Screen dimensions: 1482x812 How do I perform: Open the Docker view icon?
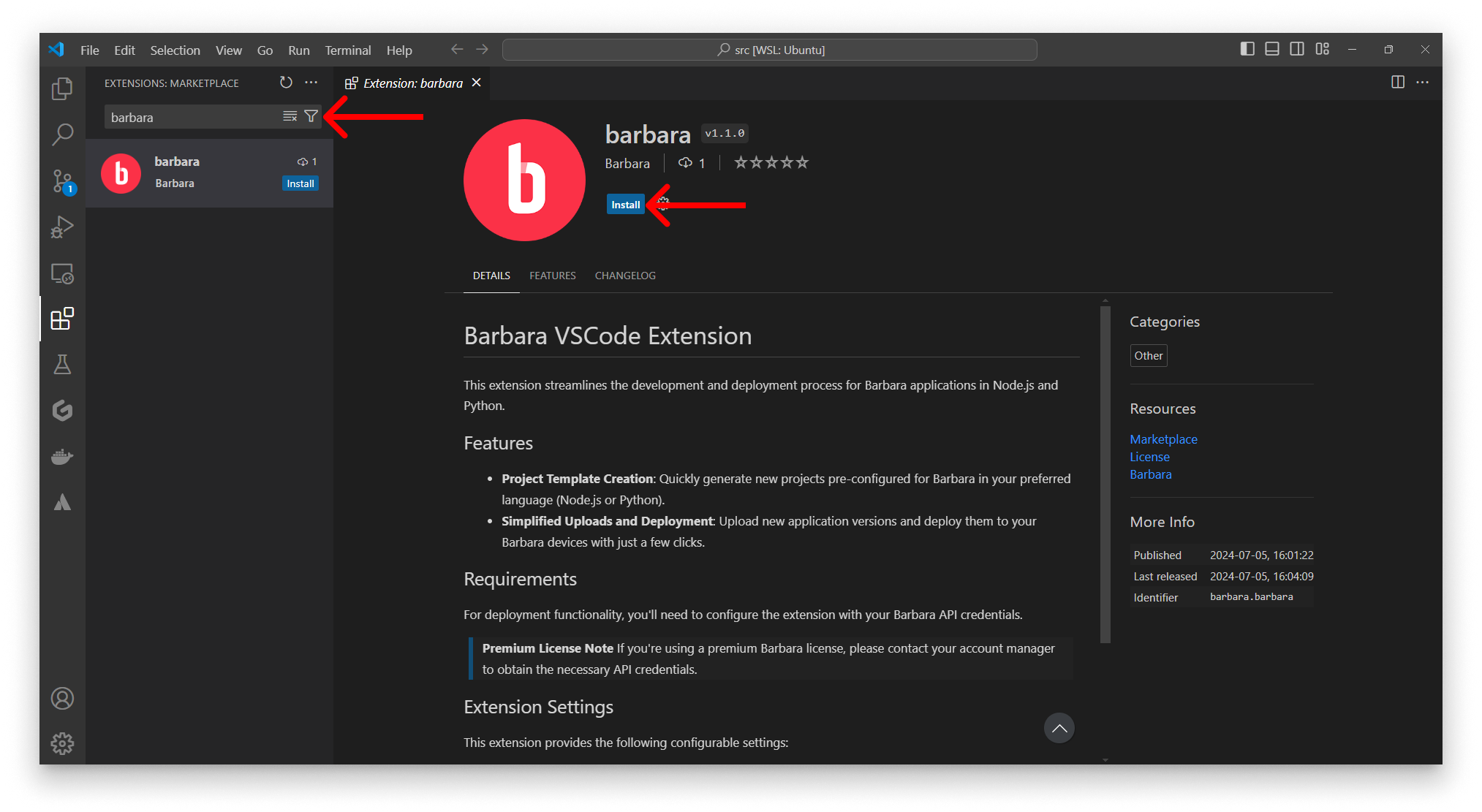coord(62,457)
